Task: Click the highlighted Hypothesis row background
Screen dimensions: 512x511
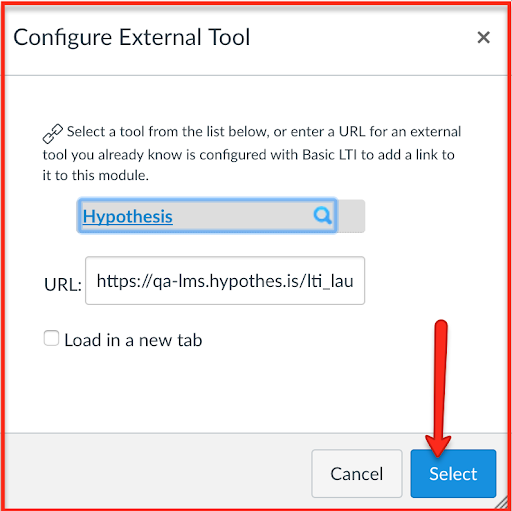Action: [207, 216]
